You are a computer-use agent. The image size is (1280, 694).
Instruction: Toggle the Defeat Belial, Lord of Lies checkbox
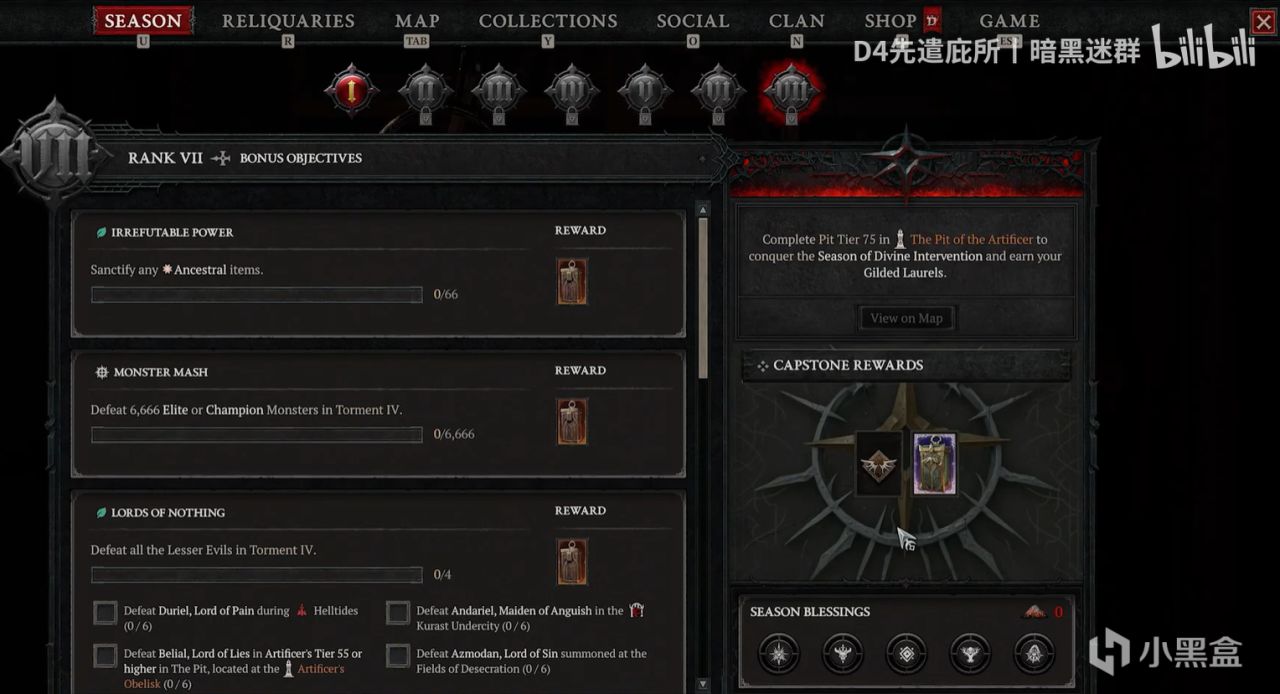point(105,656)
